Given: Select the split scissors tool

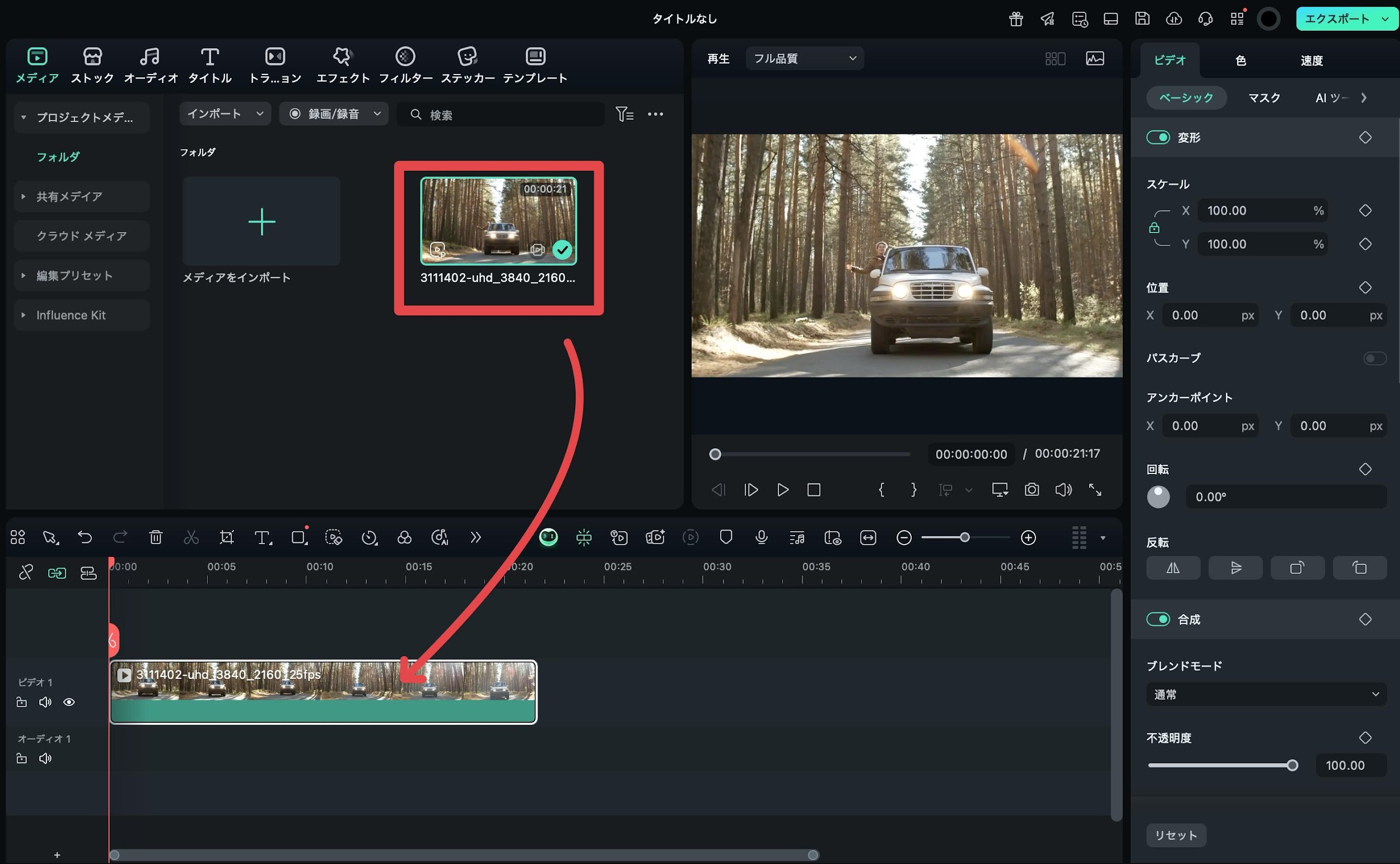Looking at the screenshot, I should (191, 537).
